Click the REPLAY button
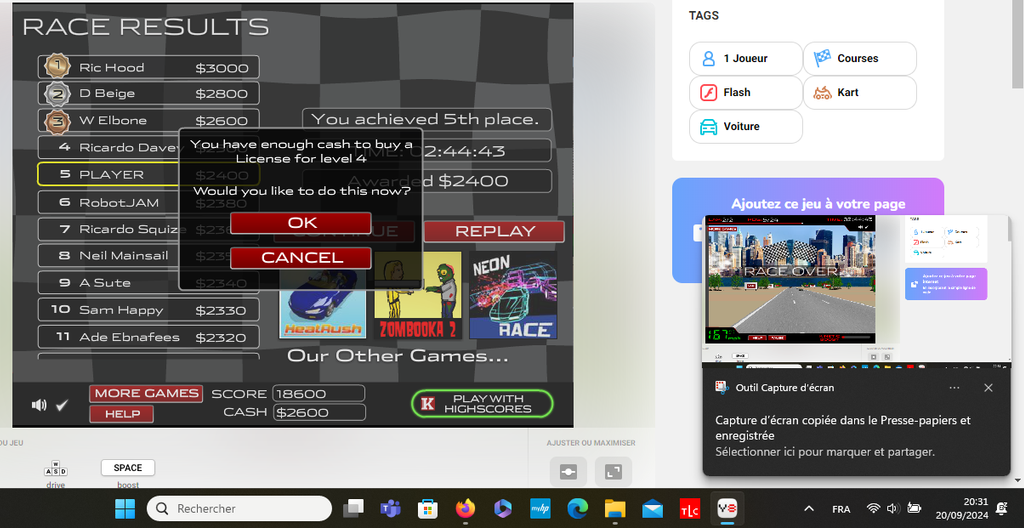The height and width of the screenshot is (528, 1024). click(x=494, y=231)
